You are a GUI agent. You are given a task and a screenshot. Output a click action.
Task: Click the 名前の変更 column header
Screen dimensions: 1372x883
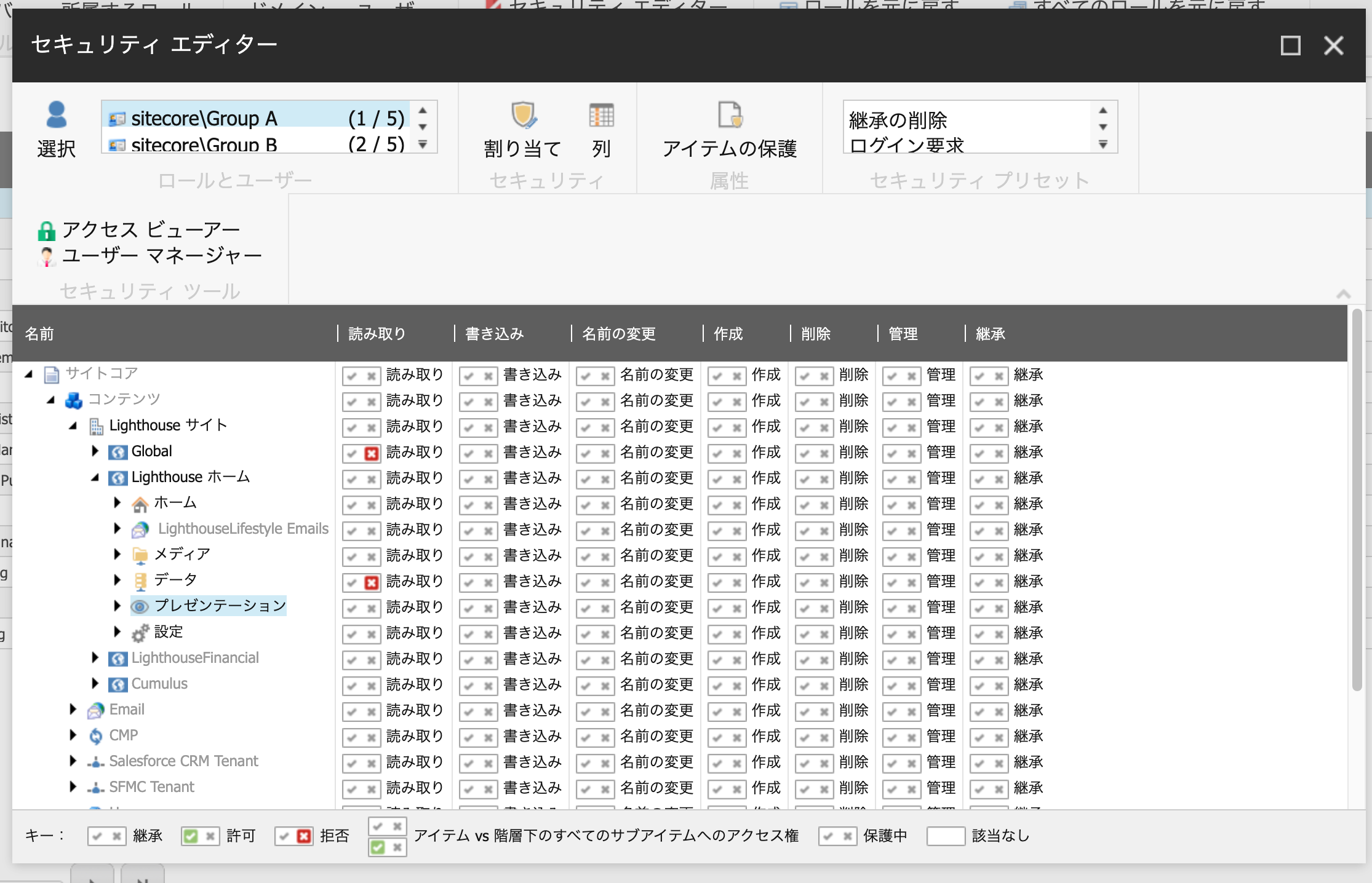click(x=619, y=334)
